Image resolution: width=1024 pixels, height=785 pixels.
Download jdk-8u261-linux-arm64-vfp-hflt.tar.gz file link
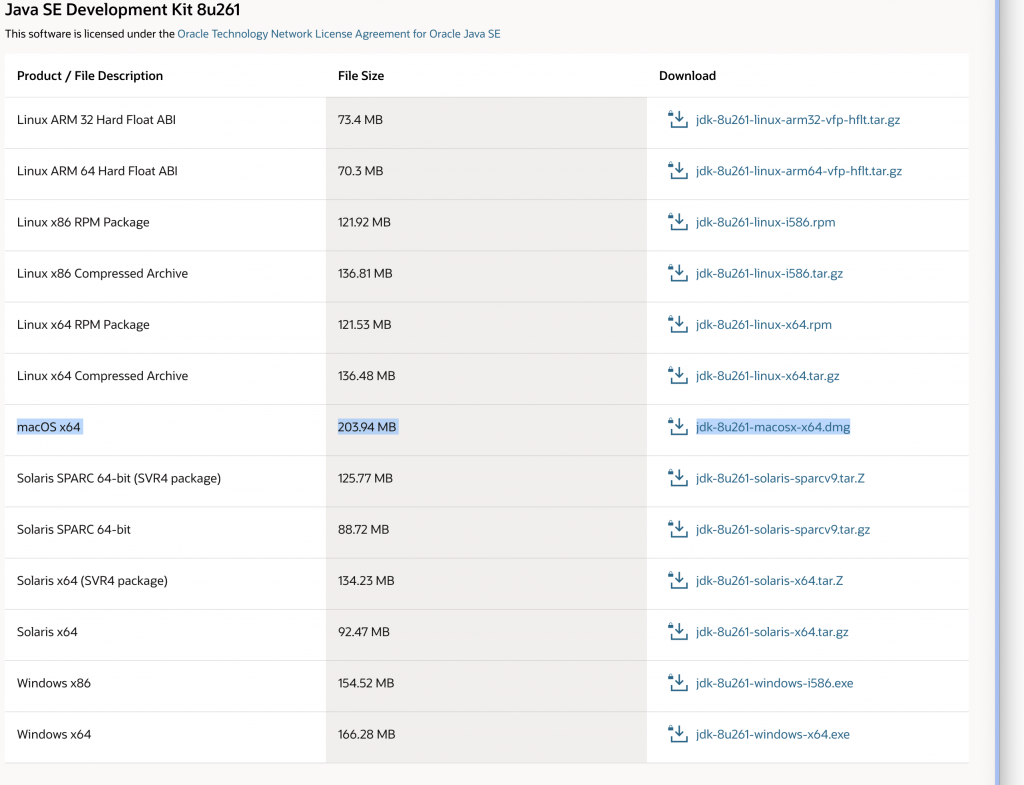pyautogui.click(x=799, y=170)
